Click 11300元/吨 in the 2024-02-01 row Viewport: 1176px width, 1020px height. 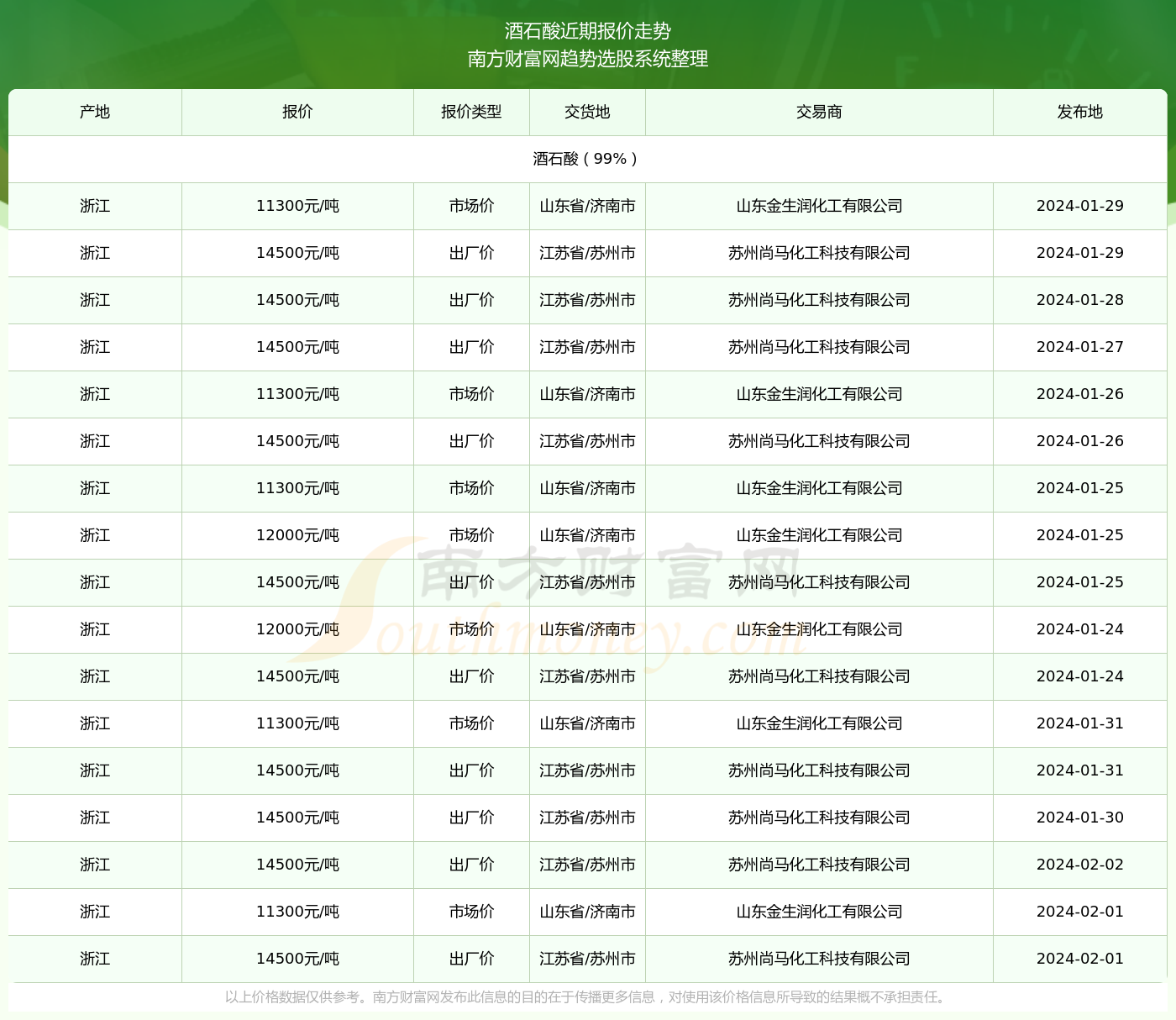[297, 912]
